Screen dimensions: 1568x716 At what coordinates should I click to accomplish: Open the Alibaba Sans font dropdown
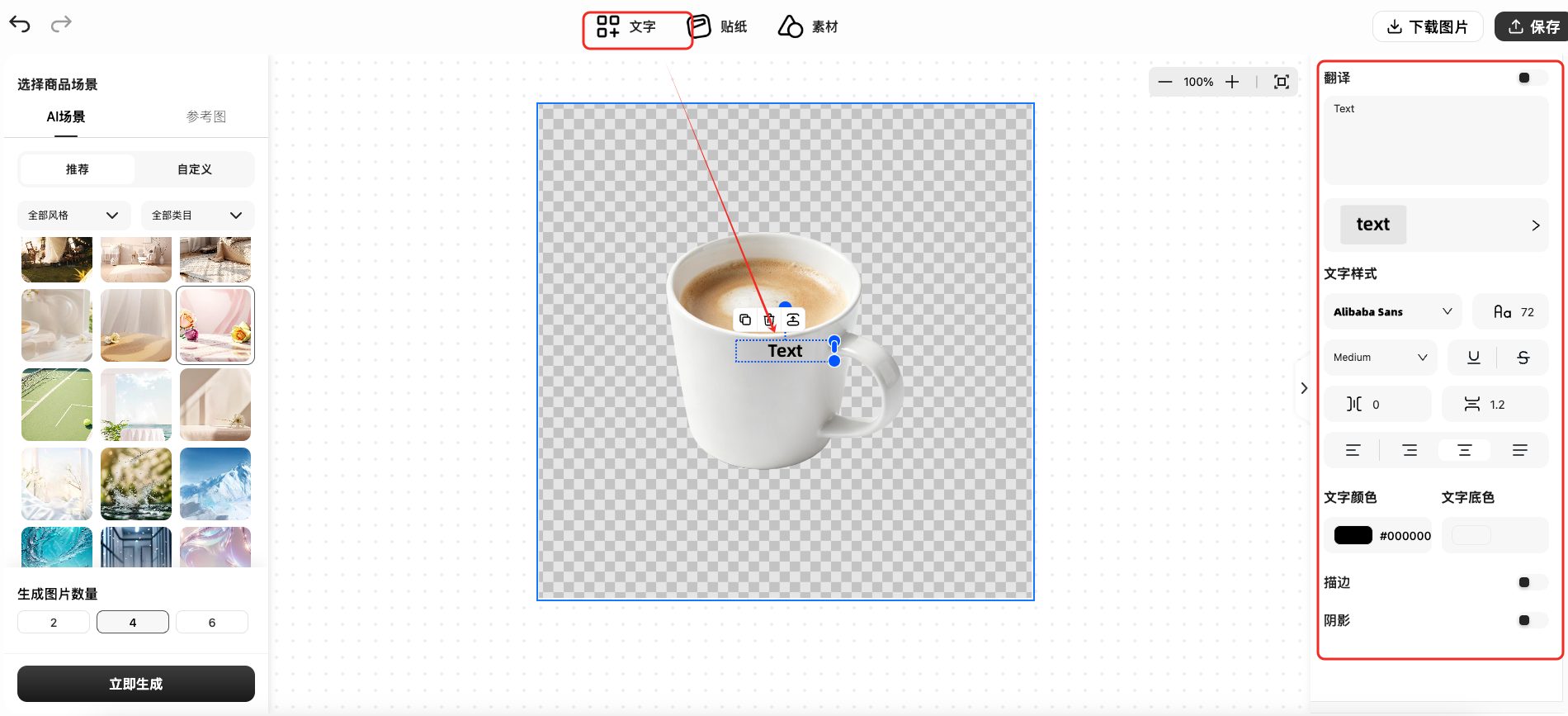pos(1392,312)
